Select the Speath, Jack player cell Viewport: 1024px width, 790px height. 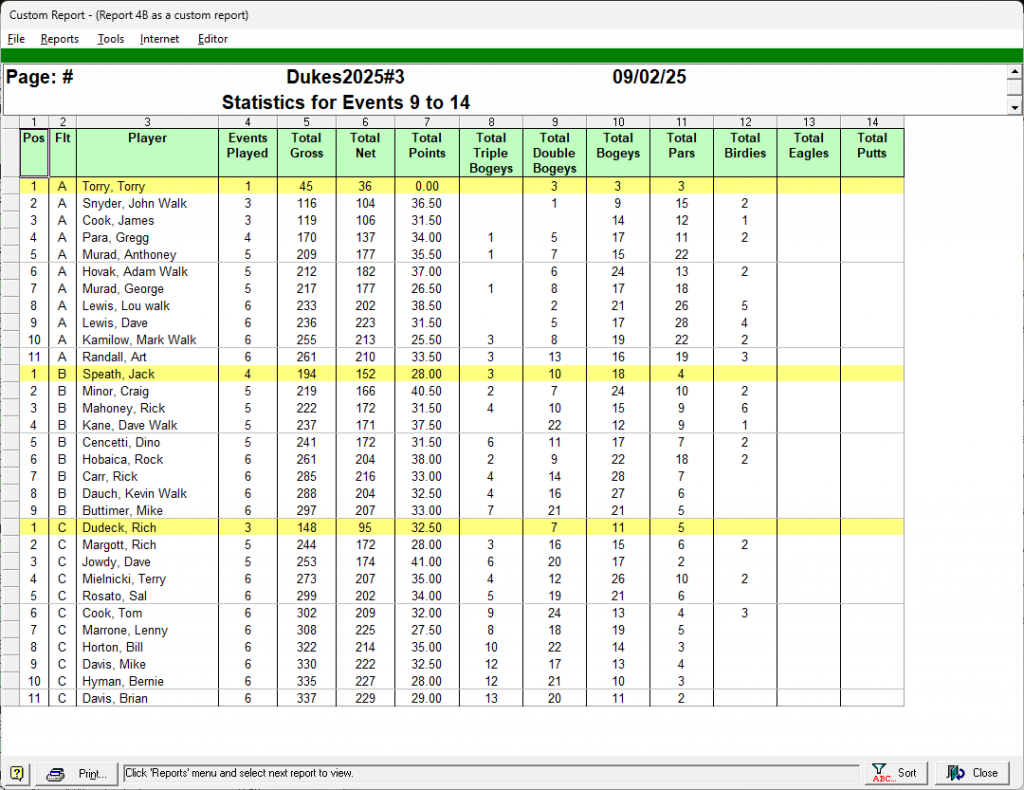coord(147,374)
